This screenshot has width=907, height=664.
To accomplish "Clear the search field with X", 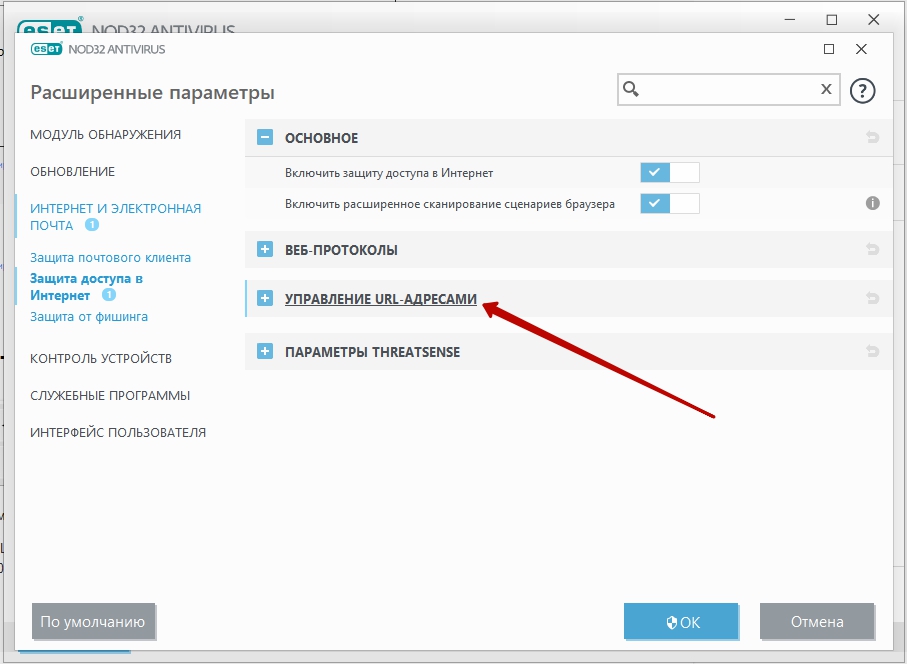I will (x=826, y=89).
